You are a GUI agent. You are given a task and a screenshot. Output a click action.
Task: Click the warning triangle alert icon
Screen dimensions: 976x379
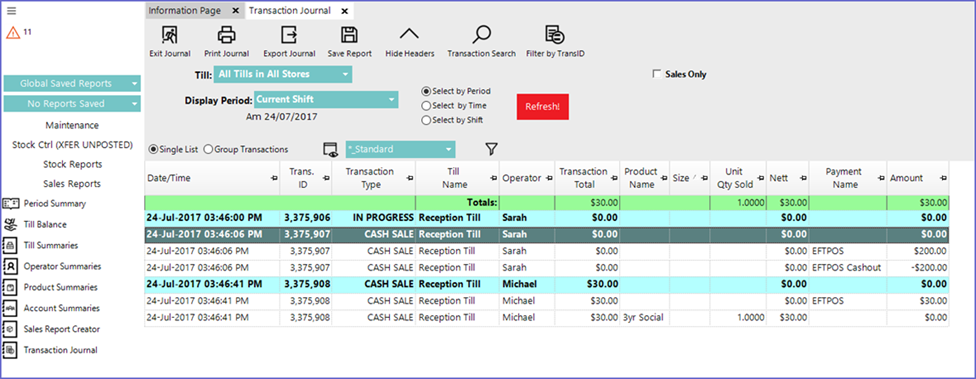13,33
